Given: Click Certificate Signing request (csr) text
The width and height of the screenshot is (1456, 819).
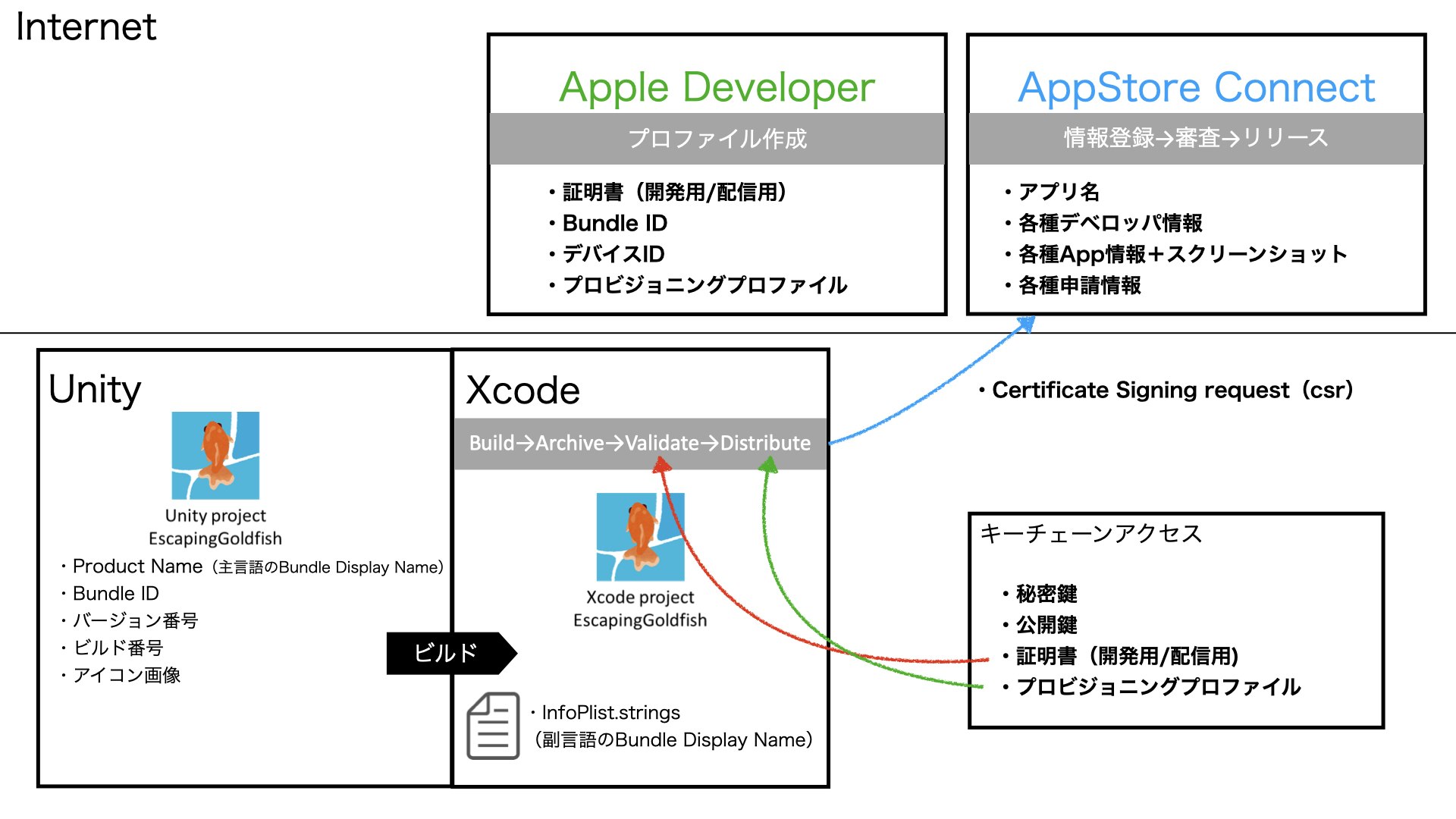Looking at the screenshot, I should pos(1166,390).
